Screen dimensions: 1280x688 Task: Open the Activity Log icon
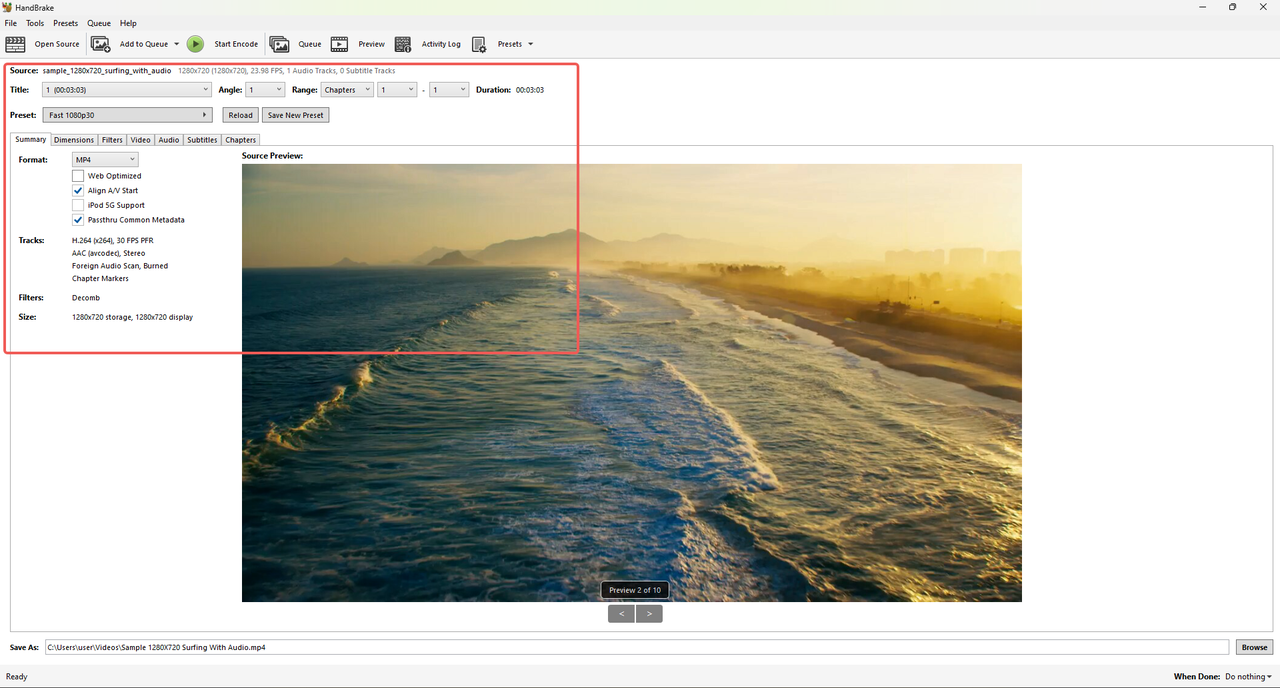point(403,44)
